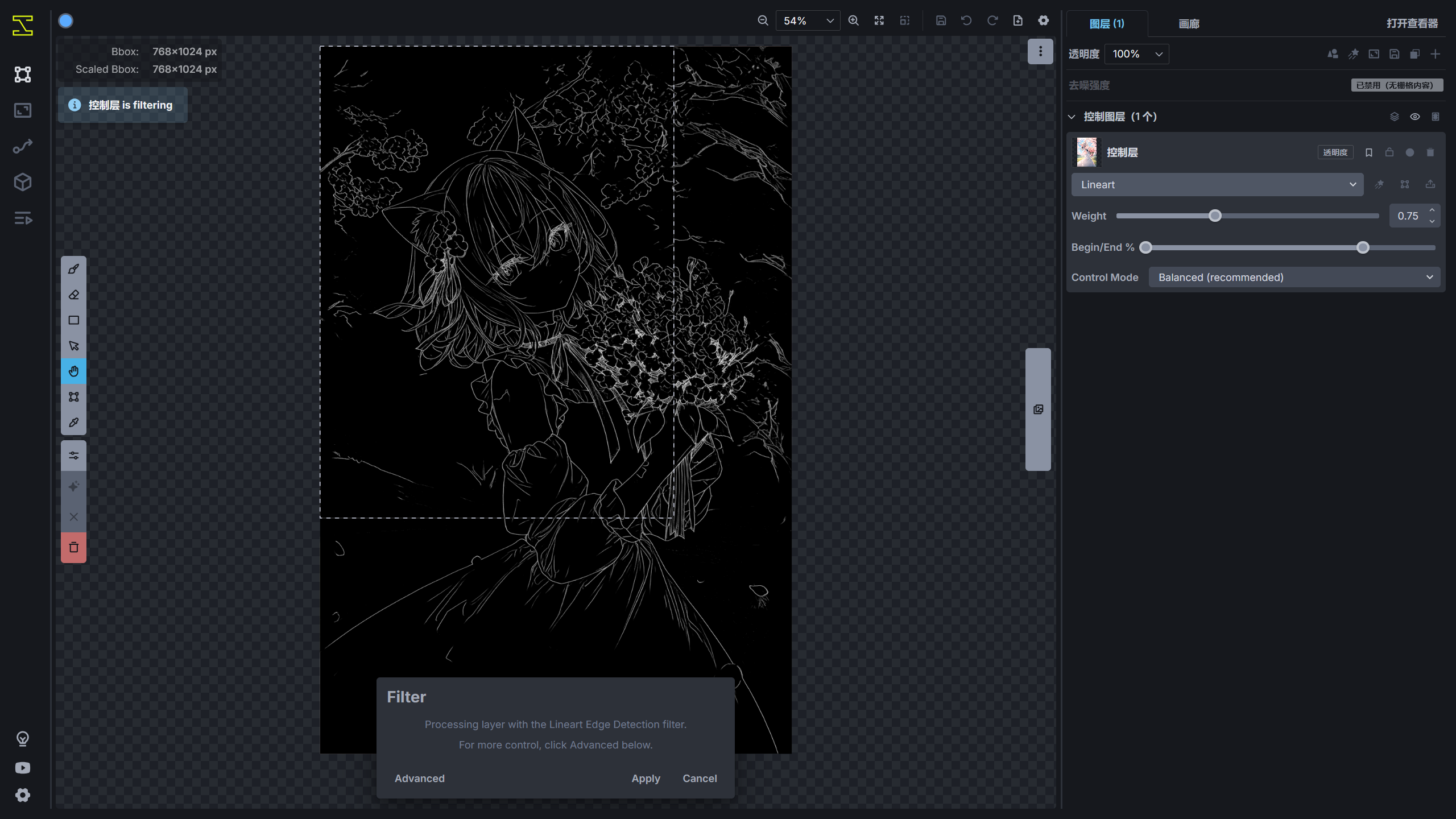Click Advanced in the Filter dialog
The height and width of the screenshot is (819, 1456).
click(x=419, y=778)
